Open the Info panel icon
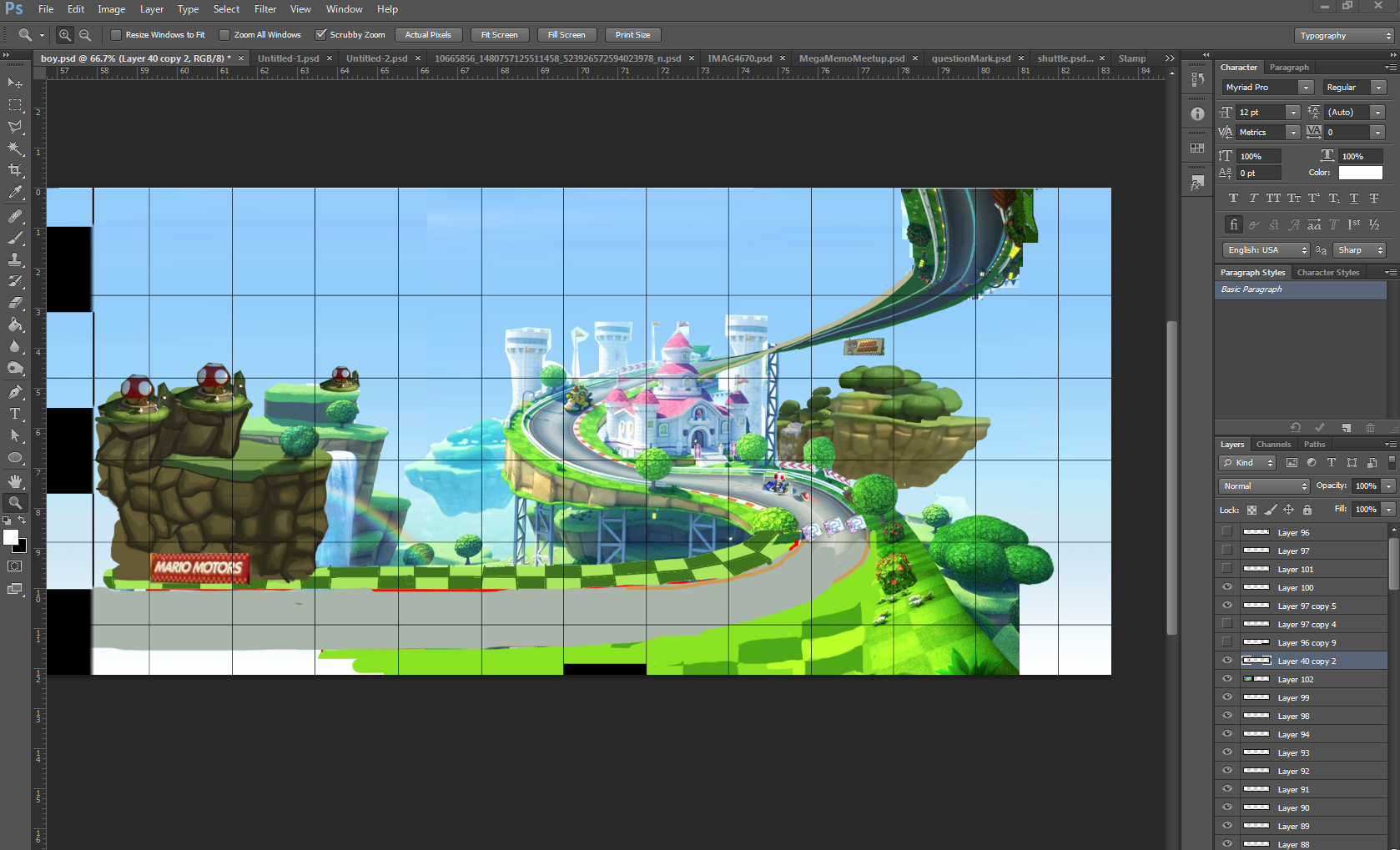This screenshot has width=1400, height=850. coord(1197,113)
